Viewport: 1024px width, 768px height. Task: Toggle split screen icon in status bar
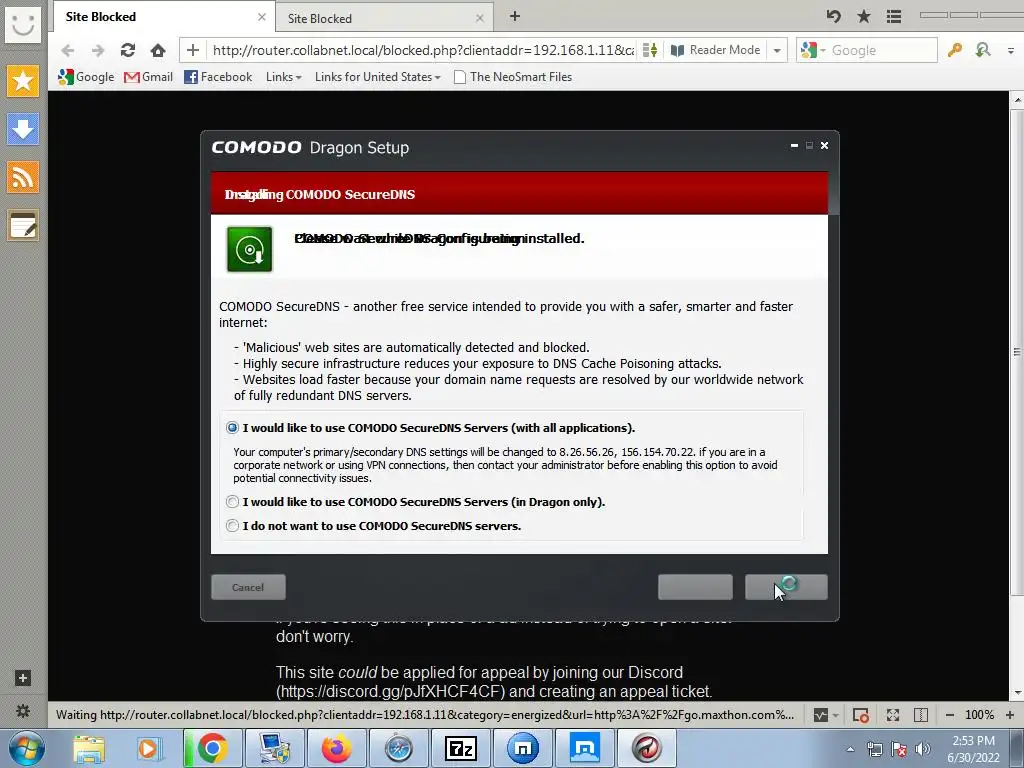(x=921, y=715)
